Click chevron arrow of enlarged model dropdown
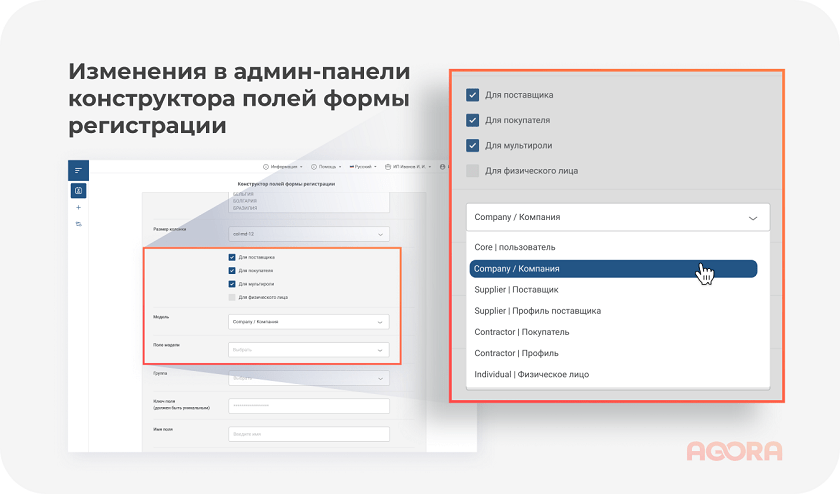The image size is (840, 494). [x=753, y=218]
